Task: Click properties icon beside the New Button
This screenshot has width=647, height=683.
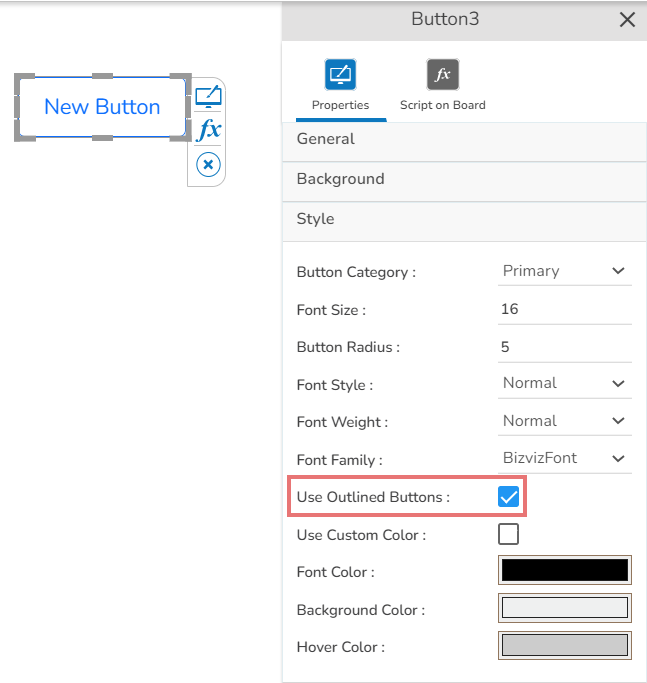Action: pos(208,97)
